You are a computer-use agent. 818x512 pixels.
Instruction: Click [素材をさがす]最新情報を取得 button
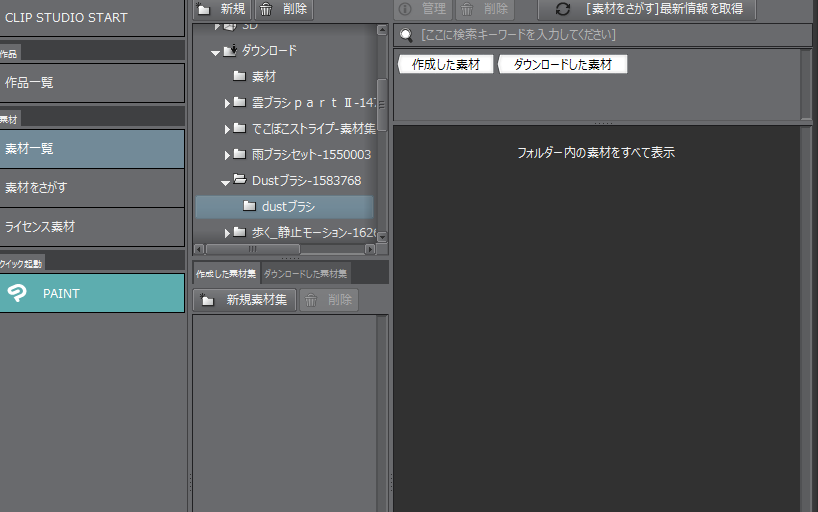click(x=647, y=9)
